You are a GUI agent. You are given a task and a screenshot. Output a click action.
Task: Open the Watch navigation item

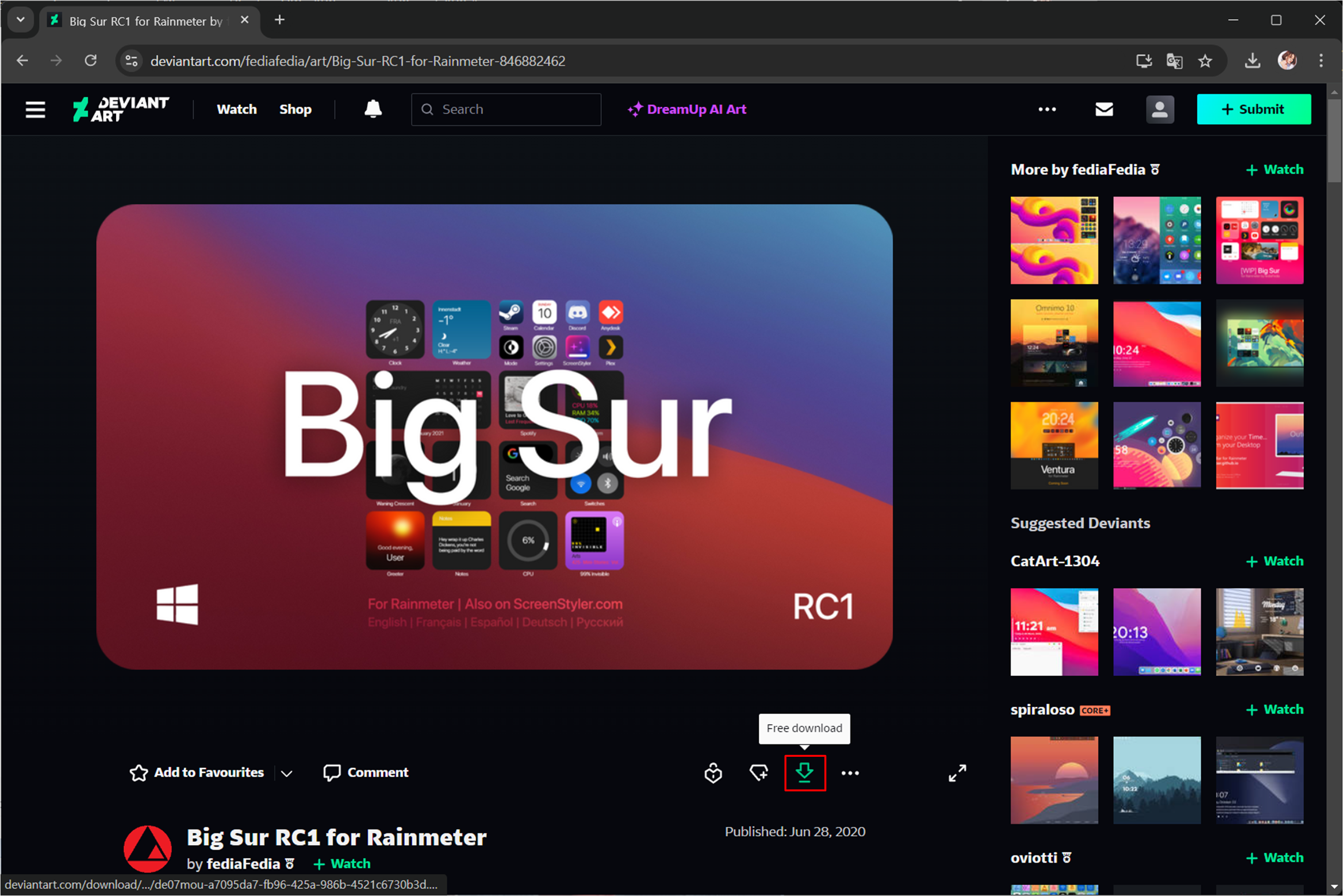pyautogui.click(x=237, y=109)
